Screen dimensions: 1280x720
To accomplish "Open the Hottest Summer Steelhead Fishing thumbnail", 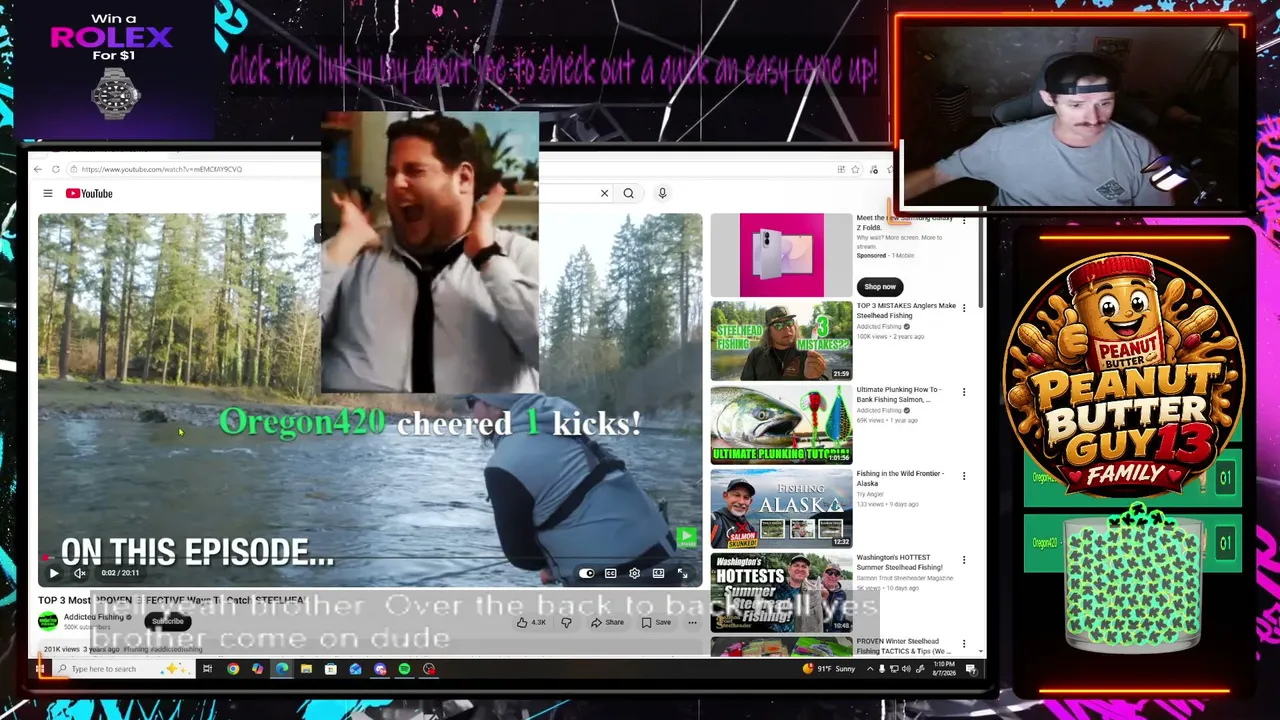I will [781, 593].
